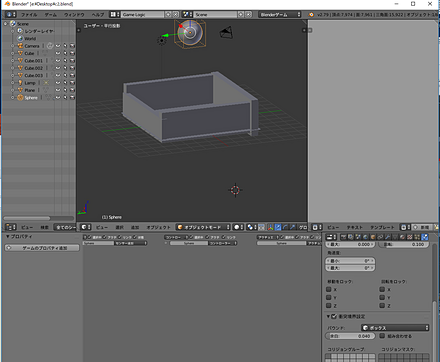The width and height of the screenshot is (440, 362).
Task: Open the Object cube properties tab
Action: point(373,237)
